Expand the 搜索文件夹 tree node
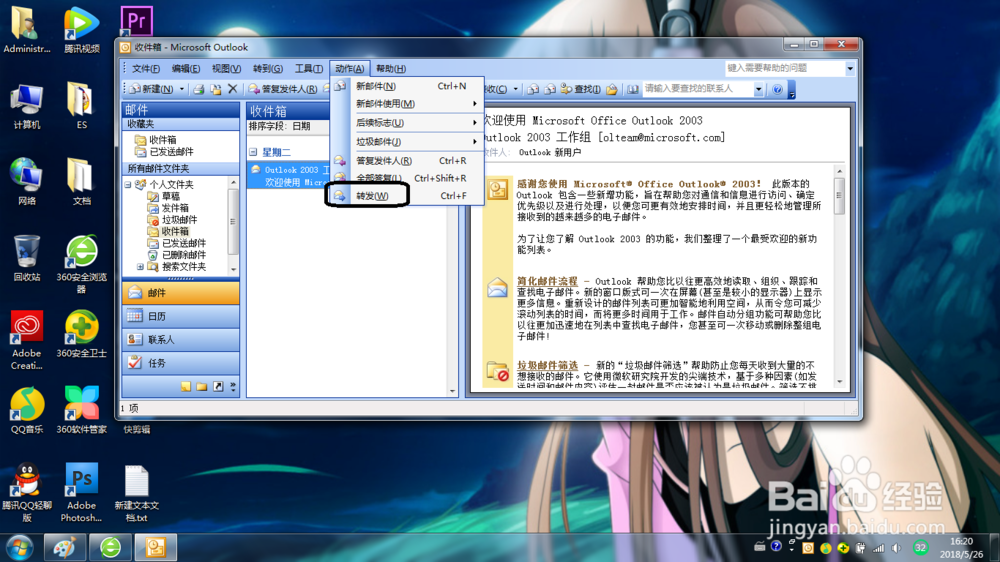This screenshot has width=1000, height=562. point(140,267)
